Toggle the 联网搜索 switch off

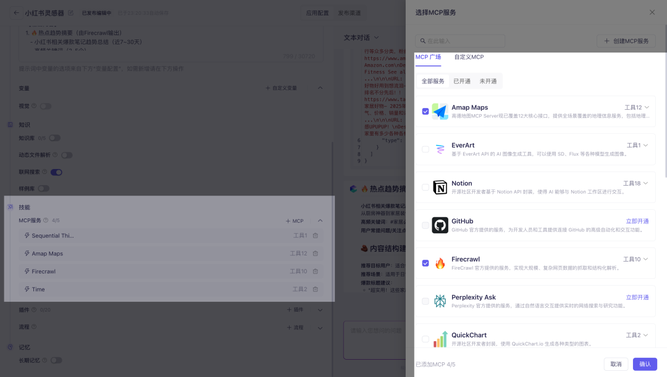pyautogui.click(x=56, y=172)
